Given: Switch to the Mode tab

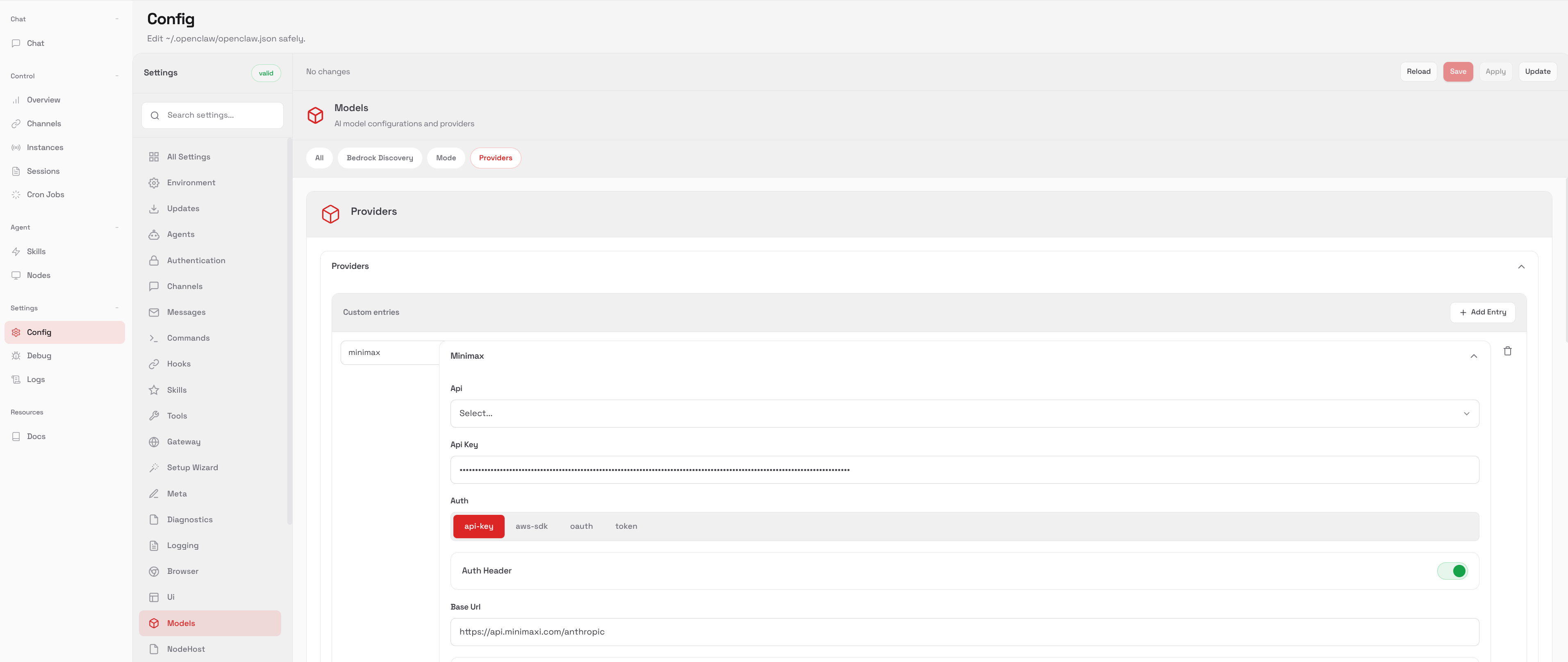Looking at the screenshot, I should (446, 158).
